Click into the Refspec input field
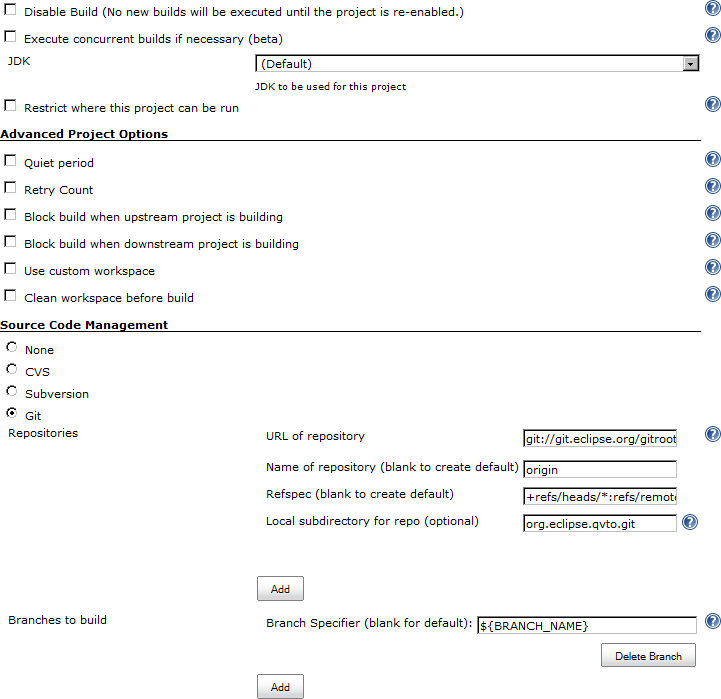This screenshot has height=699, width=721. click(x=600, y=497)
